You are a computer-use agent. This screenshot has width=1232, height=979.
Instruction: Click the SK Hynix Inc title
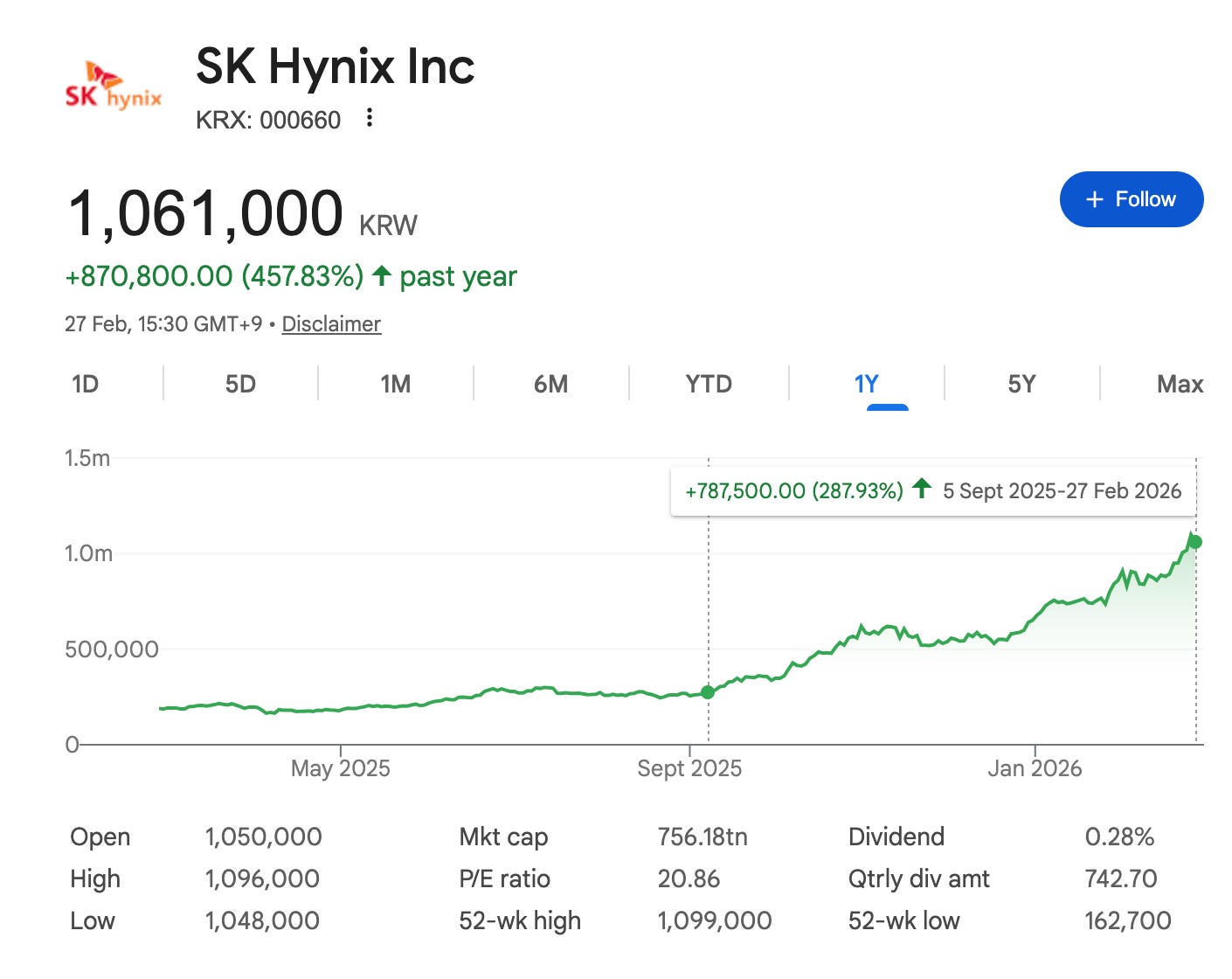pos(336,66)
